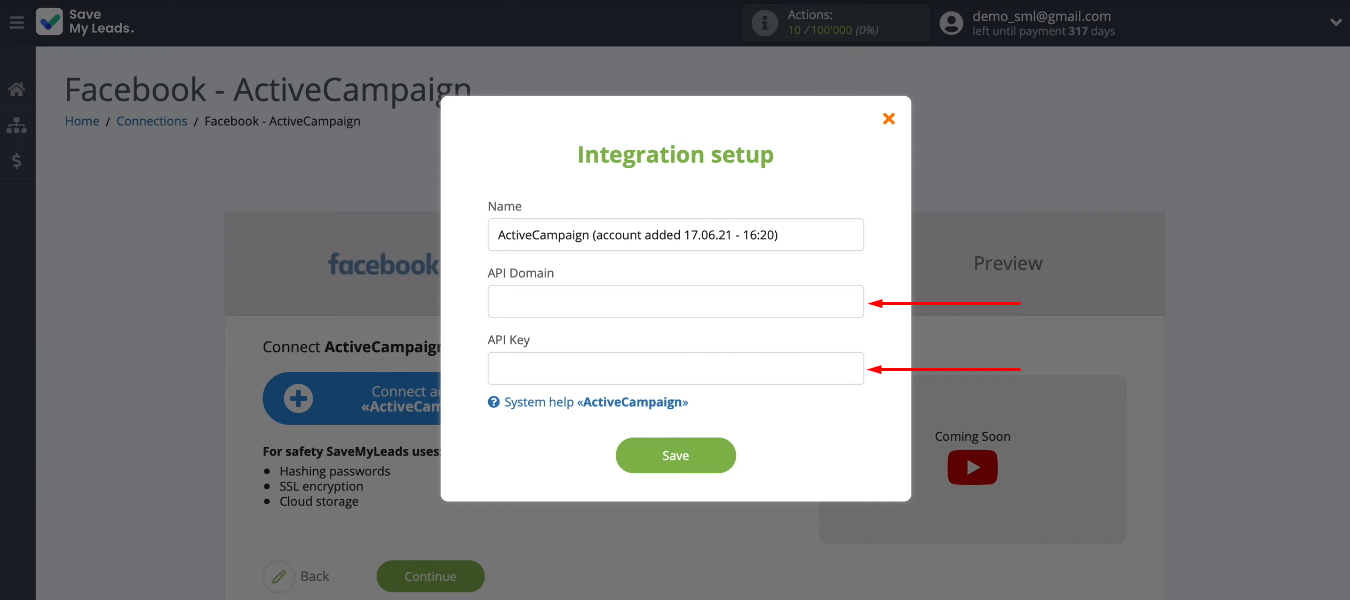Click the 'SSL encryption' list item
Screen dimensions: 1350x600
pos(321,486)
